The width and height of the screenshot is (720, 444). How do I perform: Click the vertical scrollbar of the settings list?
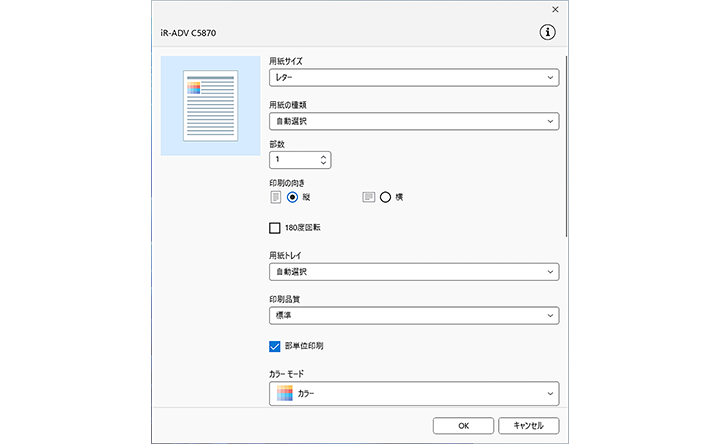coord(567,150)
